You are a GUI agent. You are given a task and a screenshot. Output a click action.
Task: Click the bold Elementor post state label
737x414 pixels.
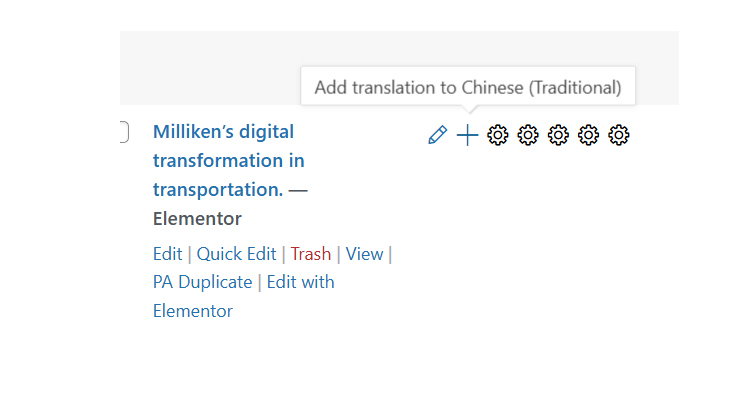click(x=197, y=218)
